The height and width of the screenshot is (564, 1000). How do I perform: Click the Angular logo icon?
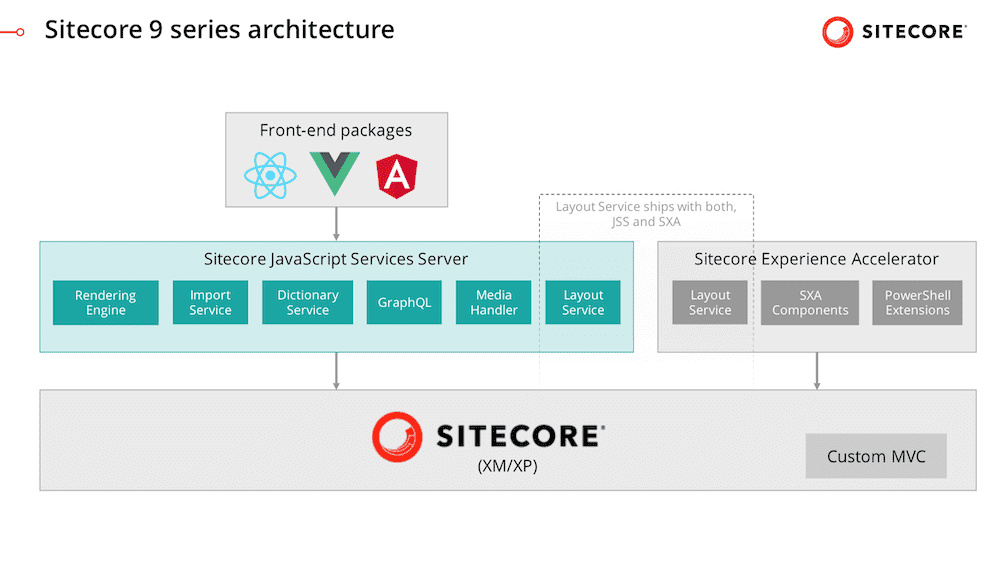pyautogui.click(x=397, y=176)
